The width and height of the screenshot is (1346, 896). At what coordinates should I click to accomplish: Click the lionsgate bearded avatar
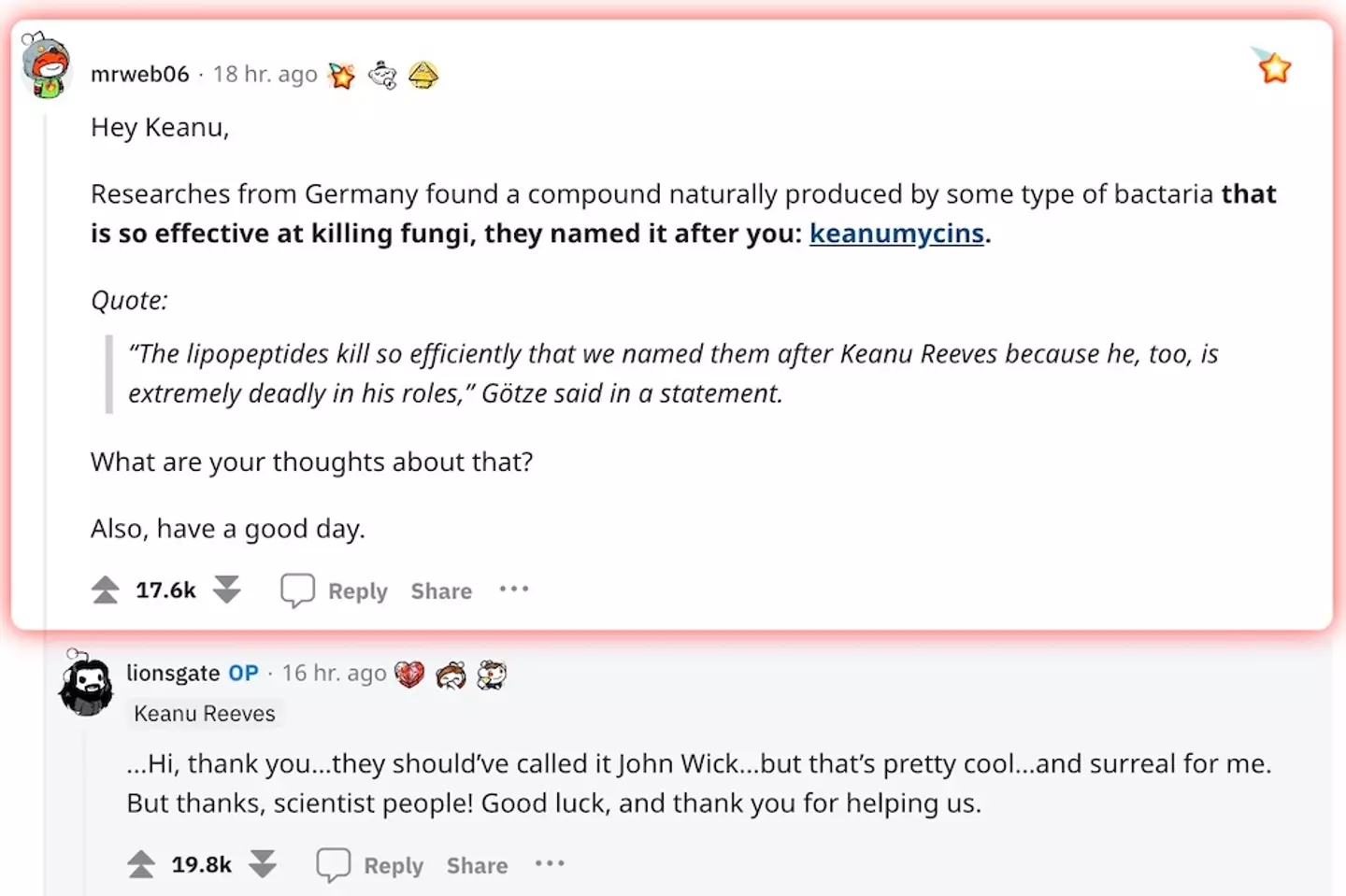pos(86,687)
